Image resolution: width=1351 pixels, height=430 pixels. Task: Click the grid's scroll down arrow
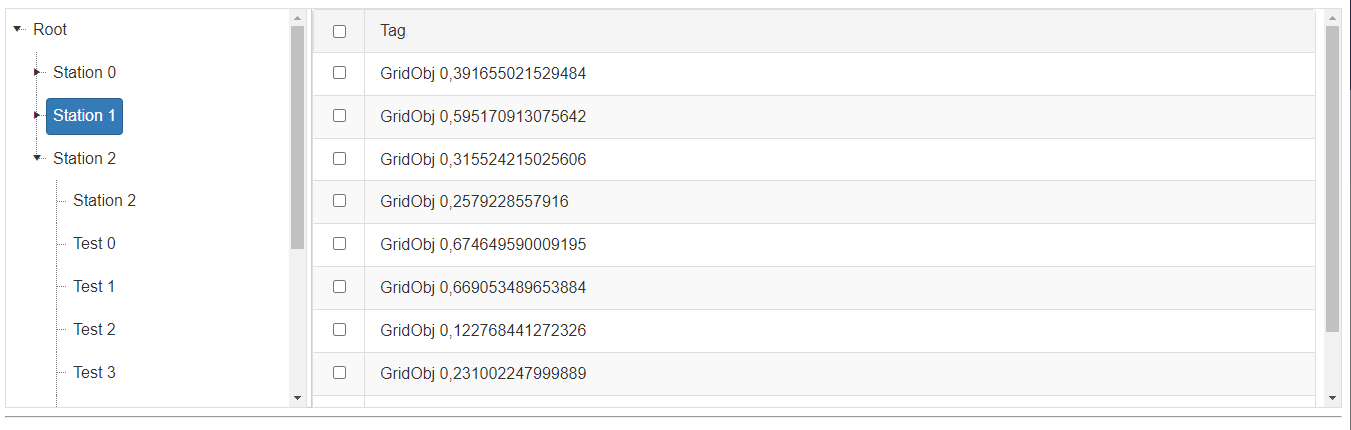pos(1332,398)
